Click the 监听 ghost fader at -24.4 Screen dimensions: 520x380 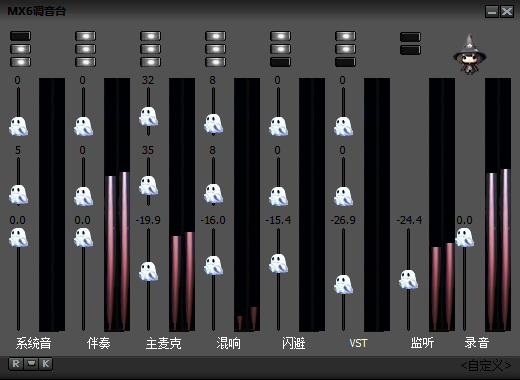coord(408,279)
